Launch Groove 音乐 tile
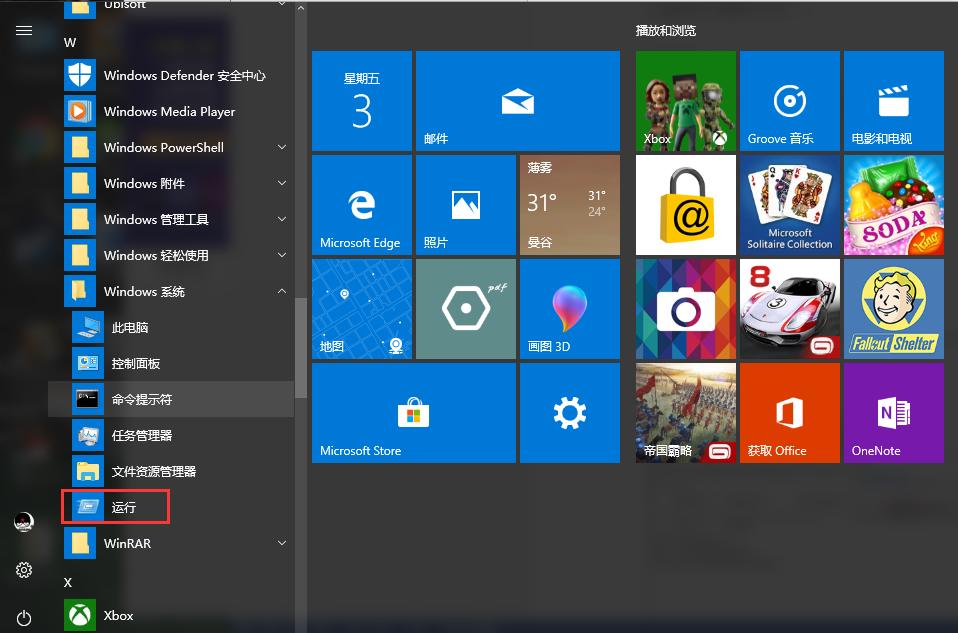 789,101
